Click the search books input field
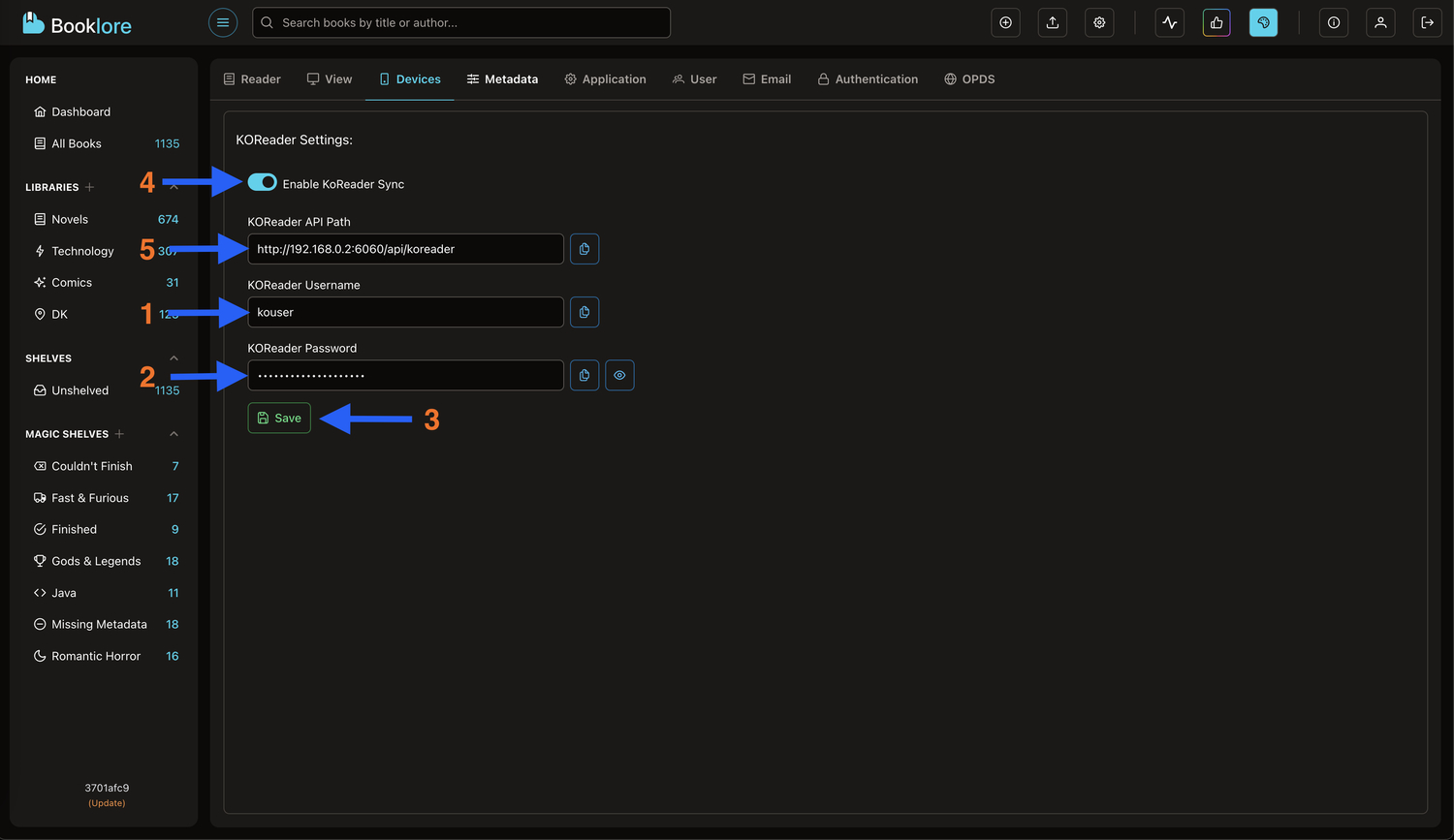This screenshot has width=1454, height=840. pyautogui.click(x=461, y=22)
